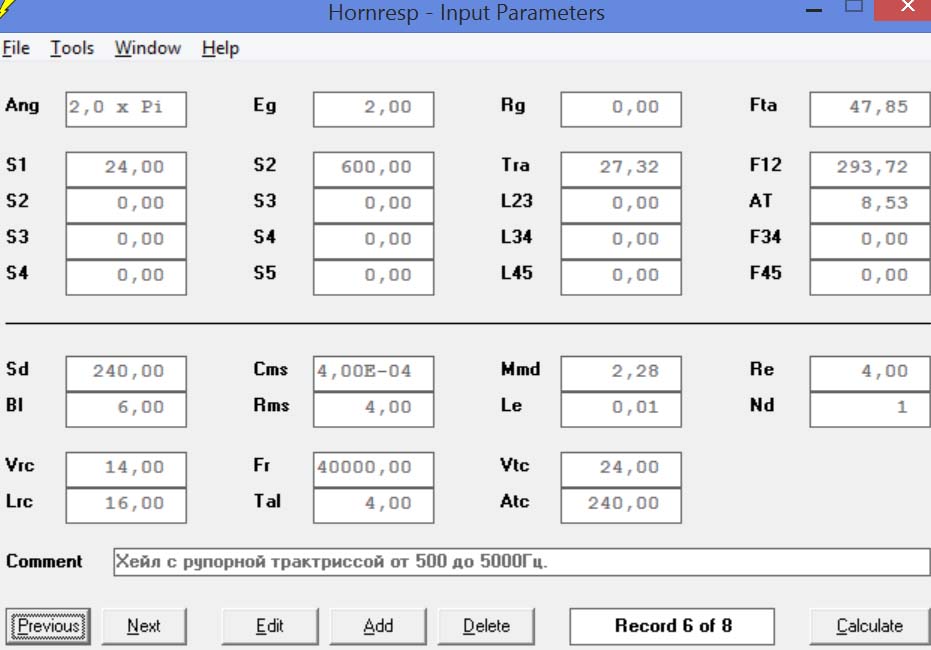This screenshot has width=931, height=650.
Task: Click the Comment text field
Action: [522, 562]
